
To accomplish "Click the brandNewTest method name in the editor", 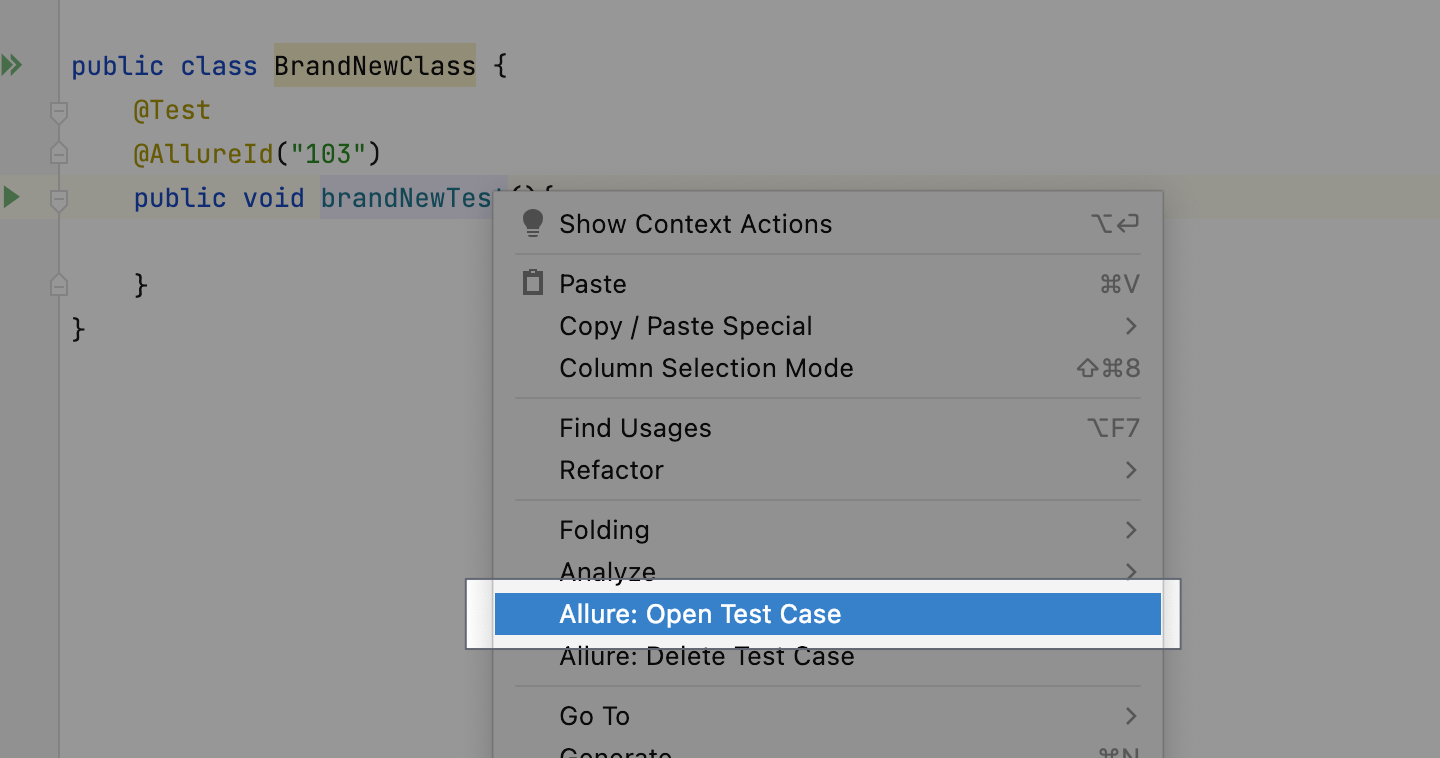I will [403, 197].
